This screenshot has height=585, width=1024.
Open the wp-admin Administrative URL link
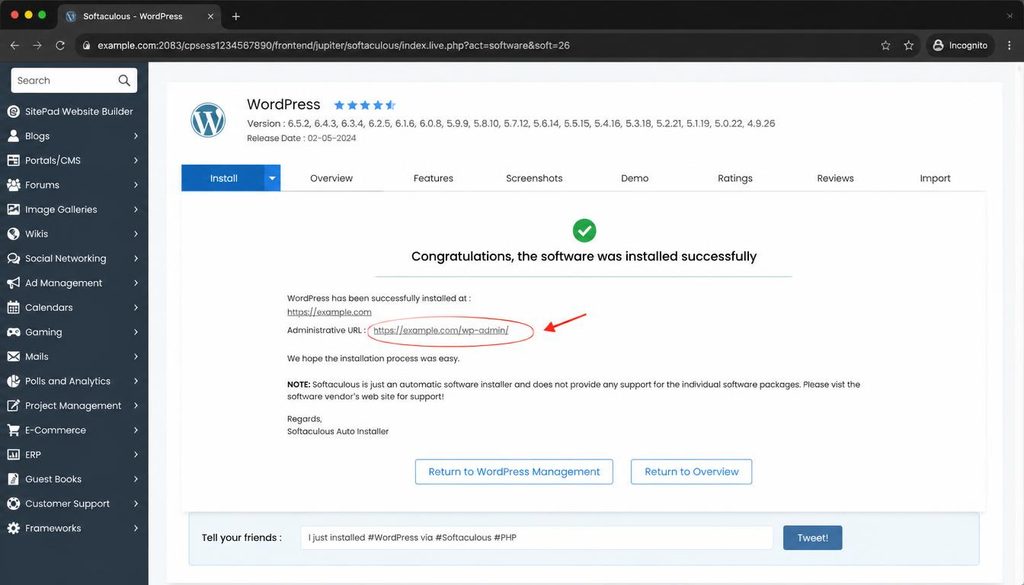pyautogui.click(x=441, y=330)
